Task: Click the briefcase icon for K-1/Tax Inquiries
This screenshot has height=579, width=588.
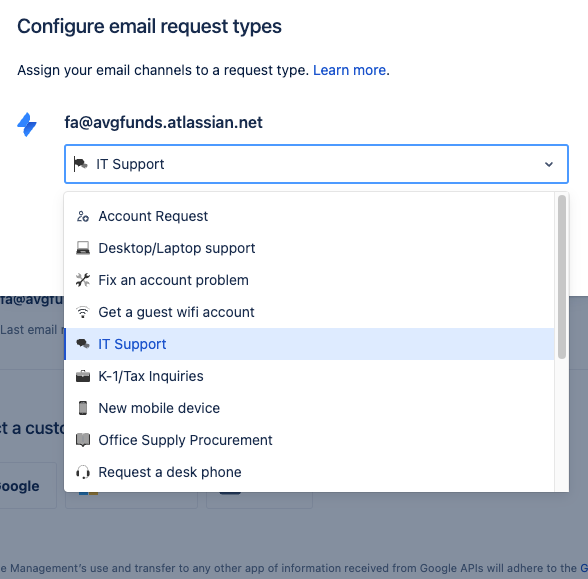Action: [82, 376]
